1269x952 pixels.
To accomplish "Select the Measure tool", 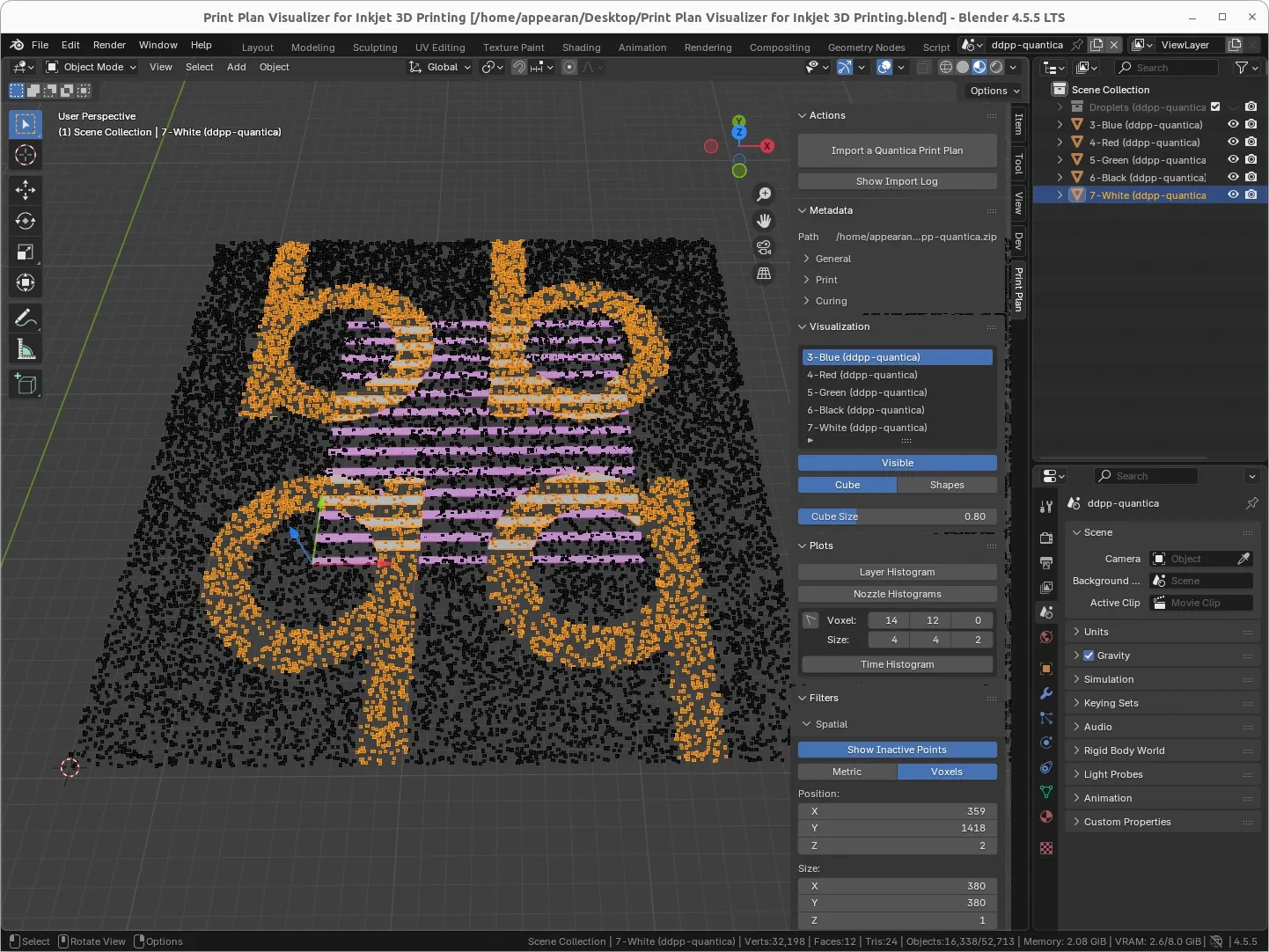I will point(26,350).
